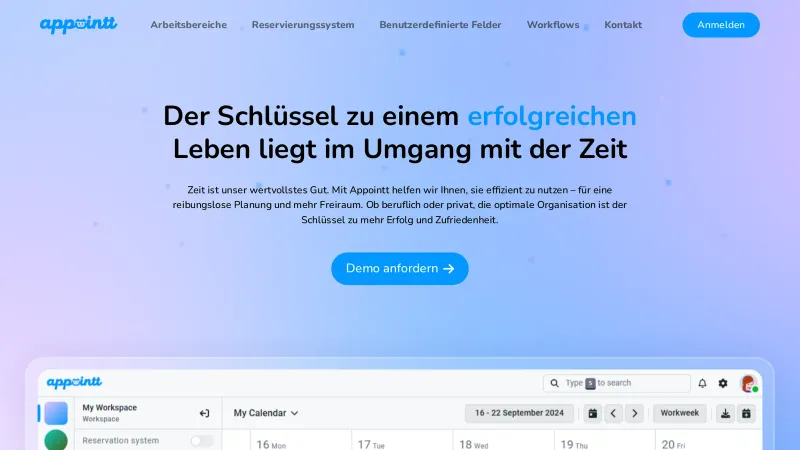Click the calendar date picker icon
This screenshot has height=450, width=800.
tap(592, 413)
